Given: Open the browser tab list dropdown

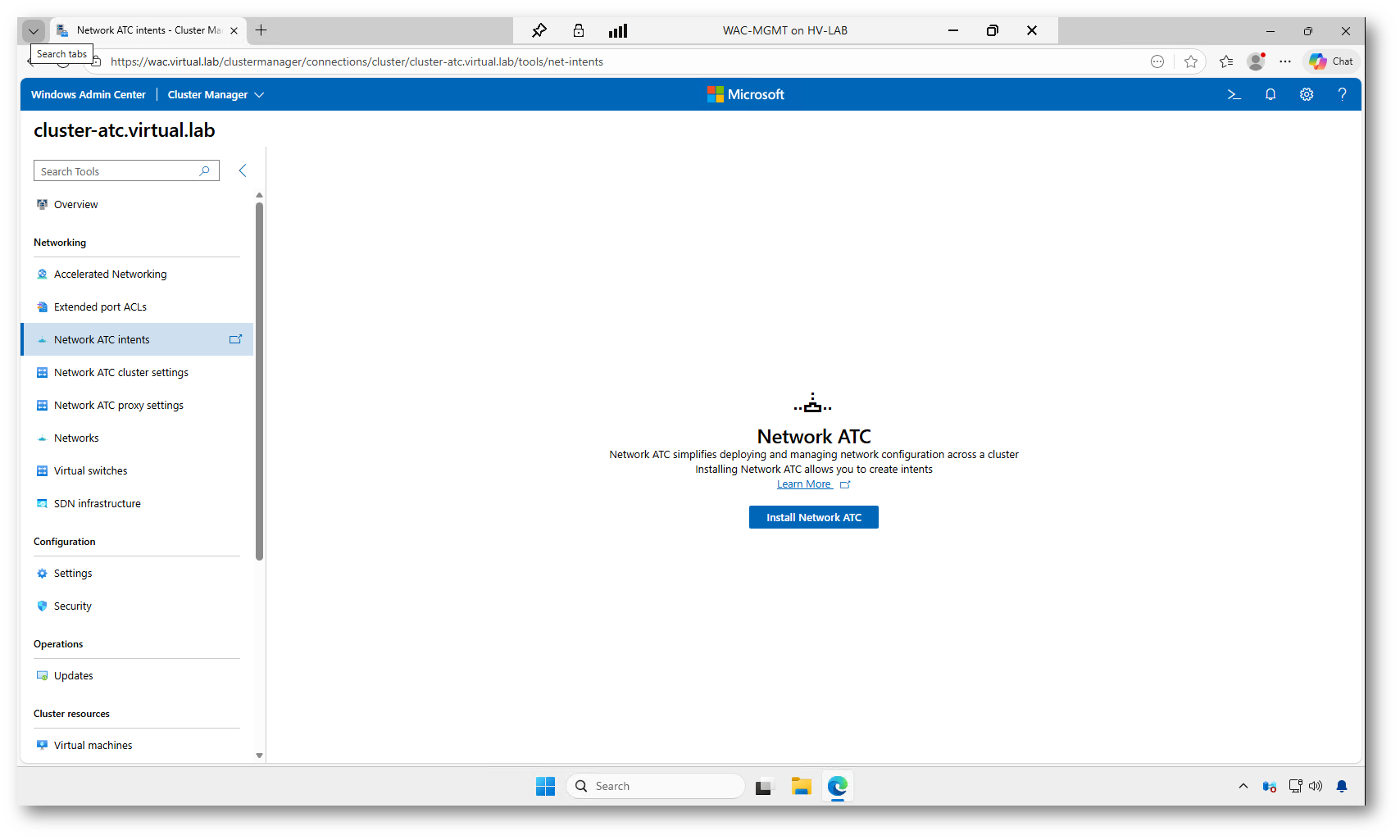Looking at the screenshot, I should tap(33, 31).
